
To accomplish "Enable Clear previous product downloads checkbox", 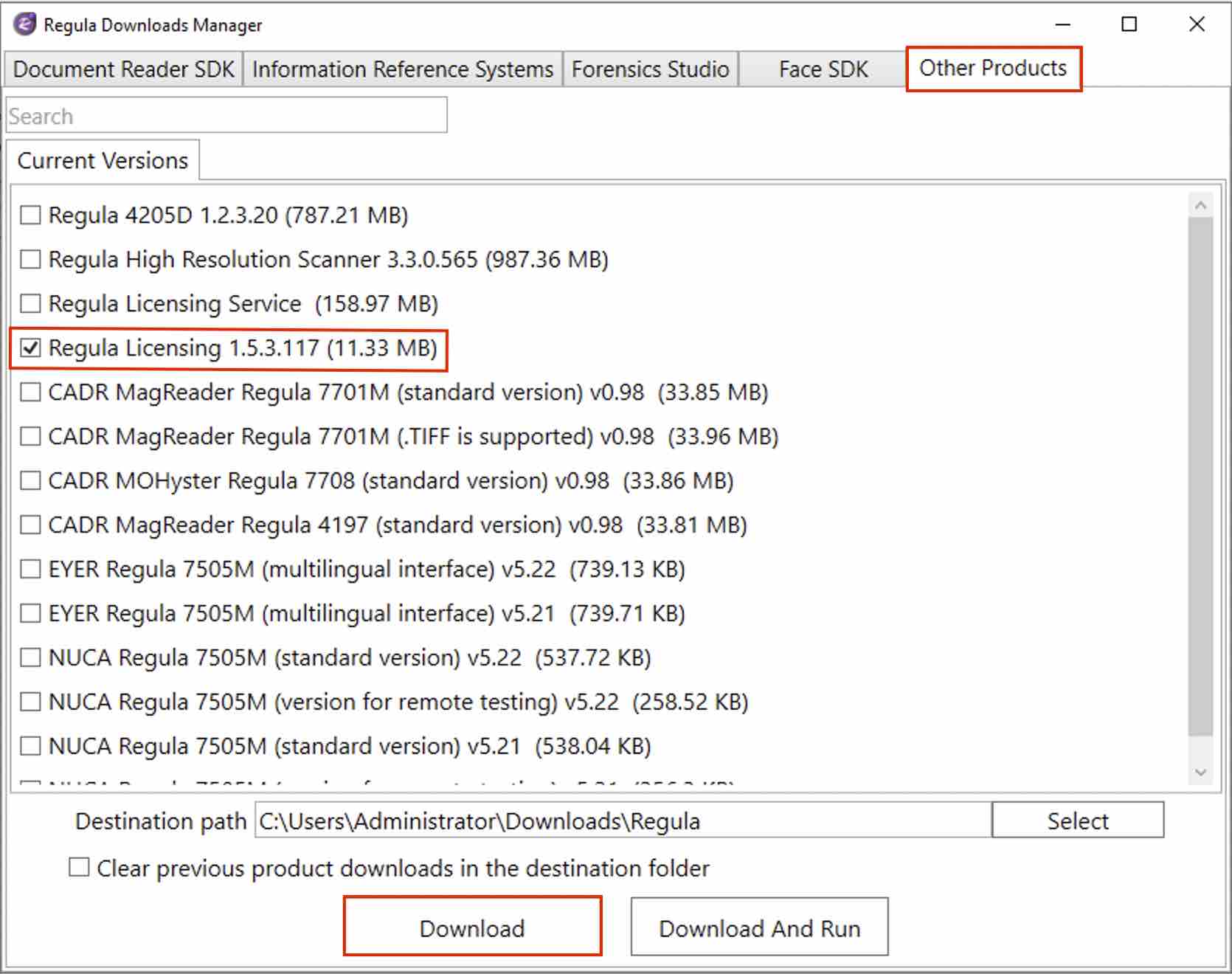I will 79,867.
